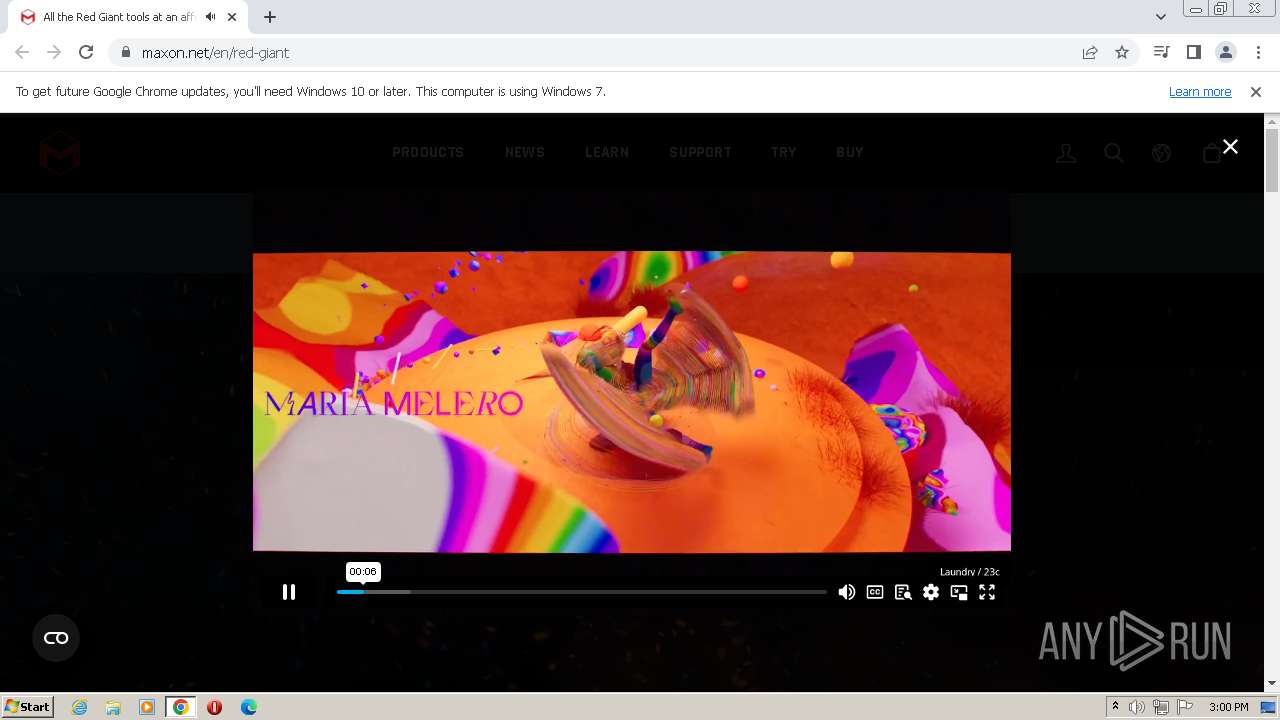
Task: Open the PRODUCTS menu
Action: click(428, 152)
